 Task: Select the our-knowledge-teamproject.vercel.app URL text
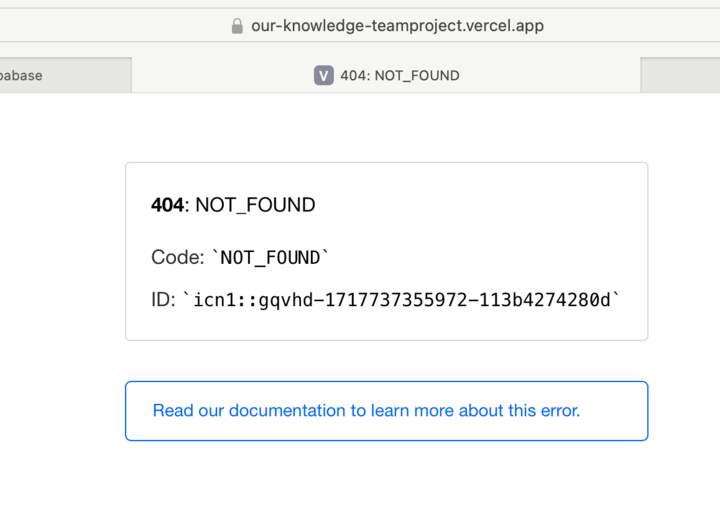coord(398,26)
